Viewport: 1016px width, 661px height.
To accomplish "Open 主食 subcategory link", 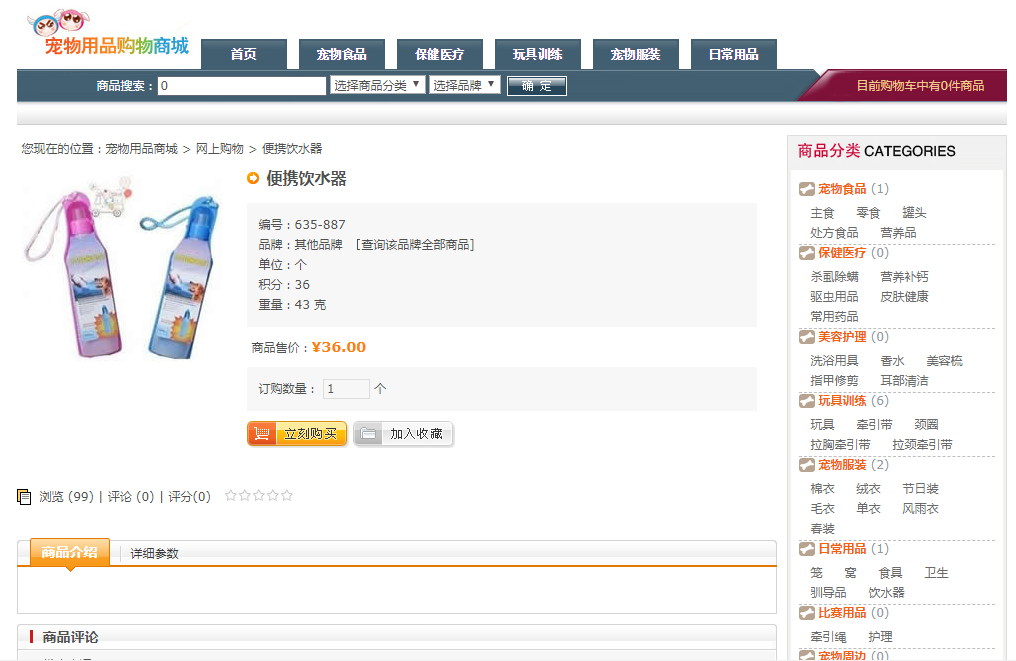I will (822, 213).
